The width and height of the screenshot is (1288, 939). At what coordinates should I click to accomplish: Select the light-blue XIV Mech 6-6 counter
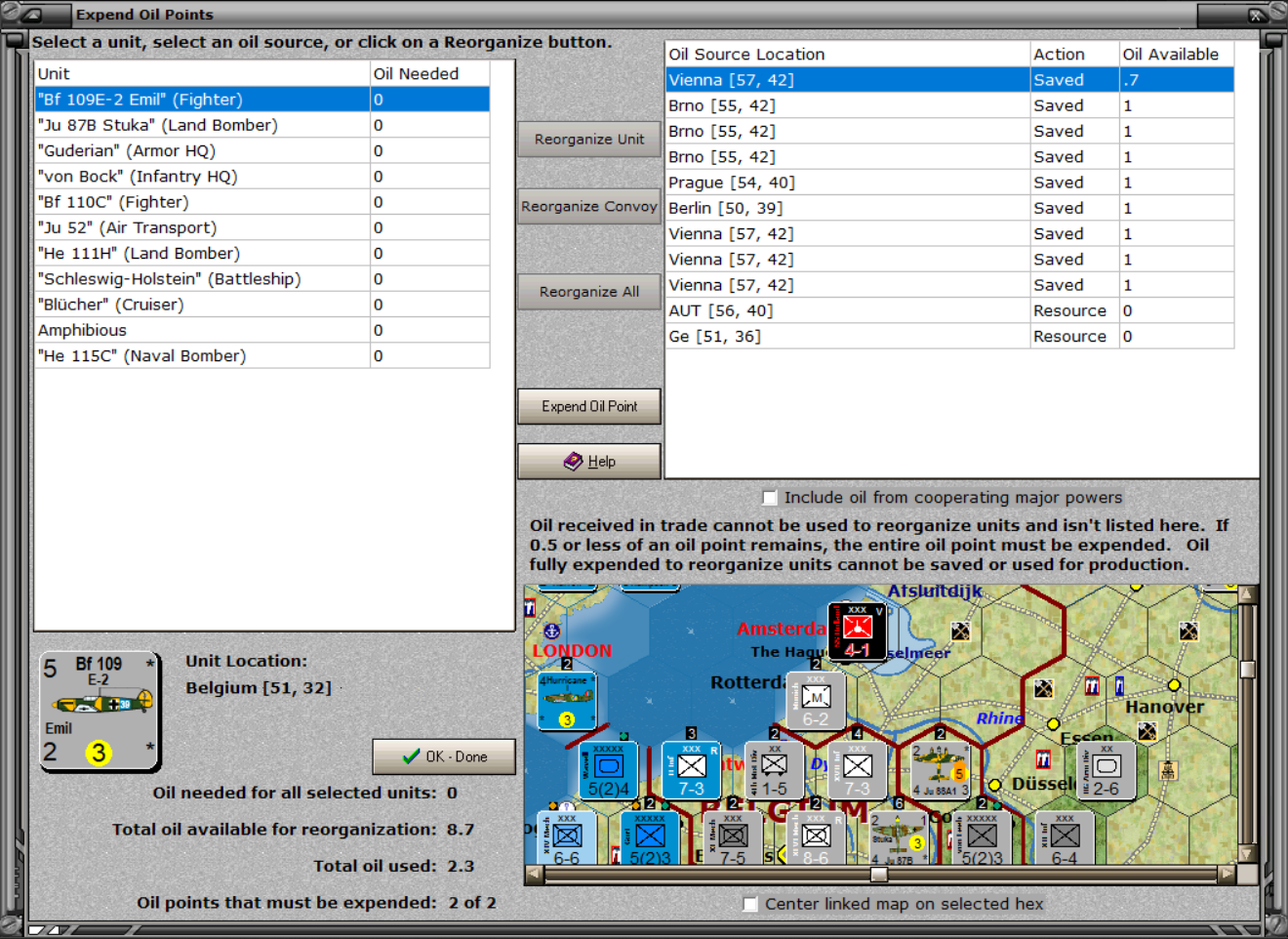click(567, 838)
